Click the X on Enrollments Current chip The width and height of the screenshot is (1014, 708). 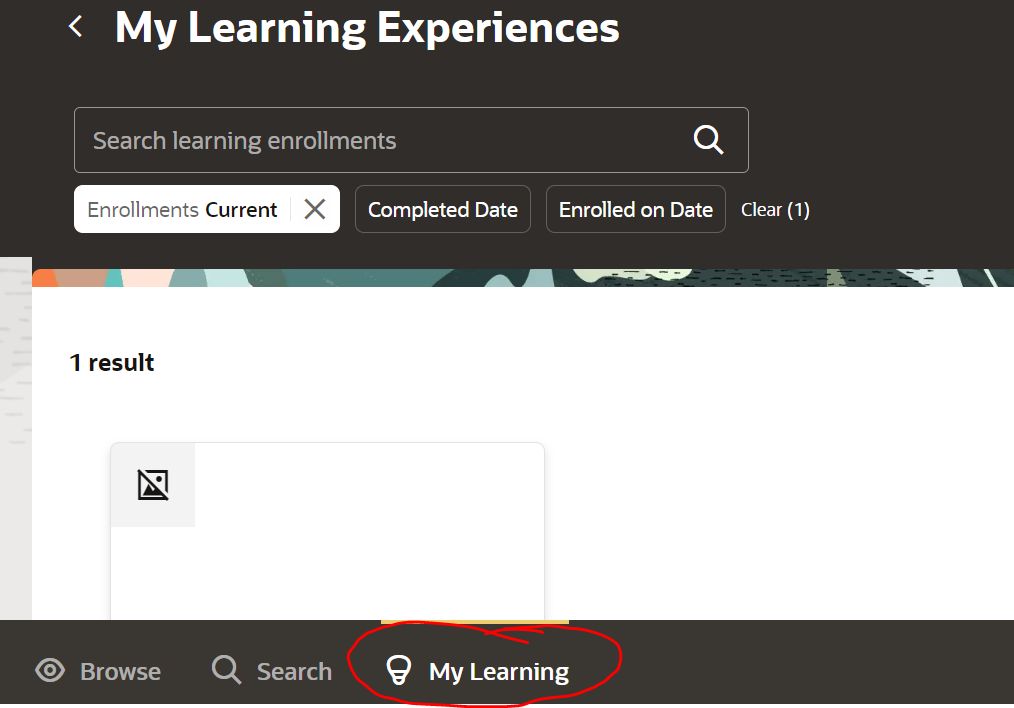coord(315,209)
